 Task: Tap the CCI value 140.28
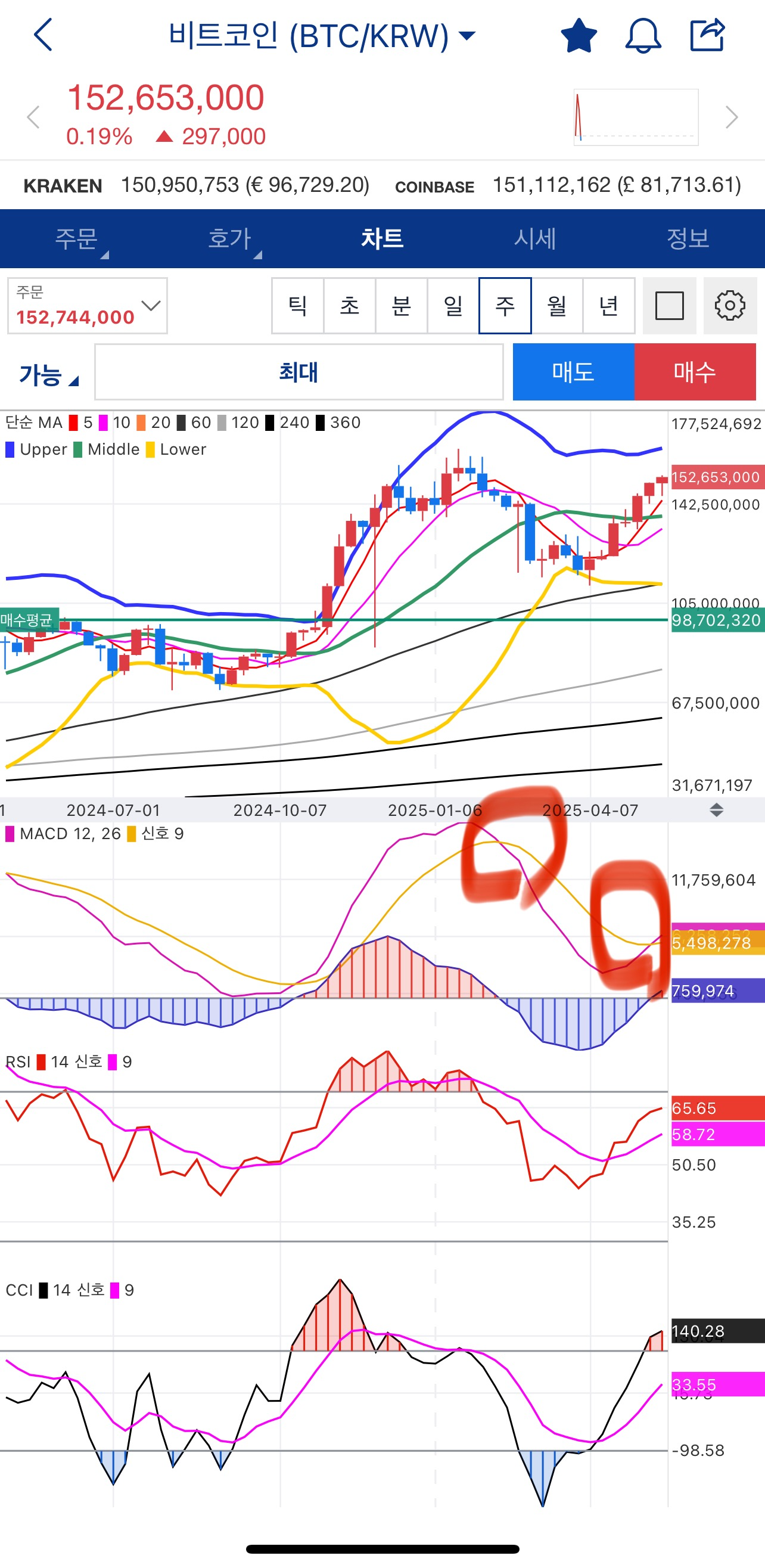tap(717, 1331)
